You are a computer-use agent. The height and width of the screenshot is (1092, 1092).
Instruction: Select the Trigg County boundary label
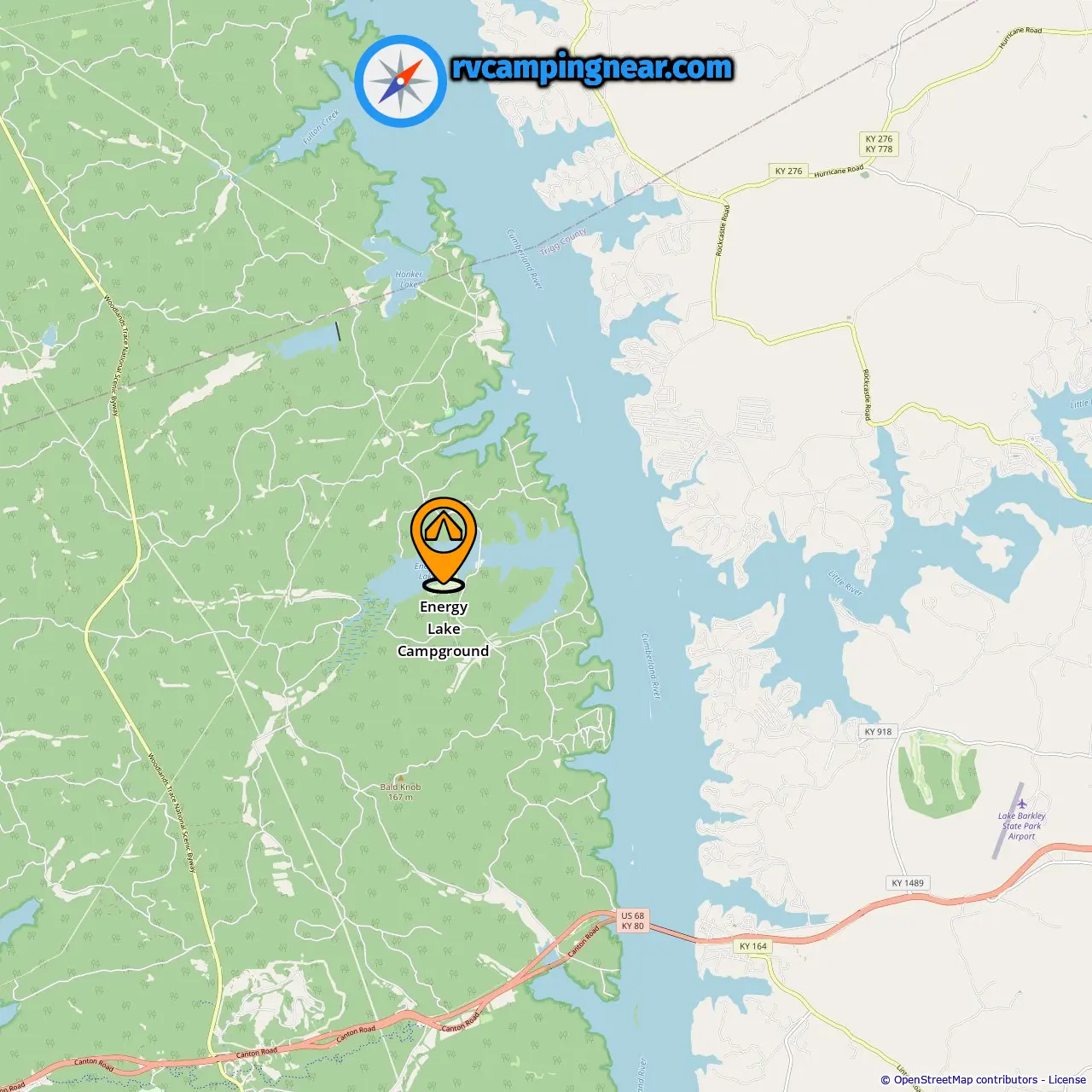[563, 241]
